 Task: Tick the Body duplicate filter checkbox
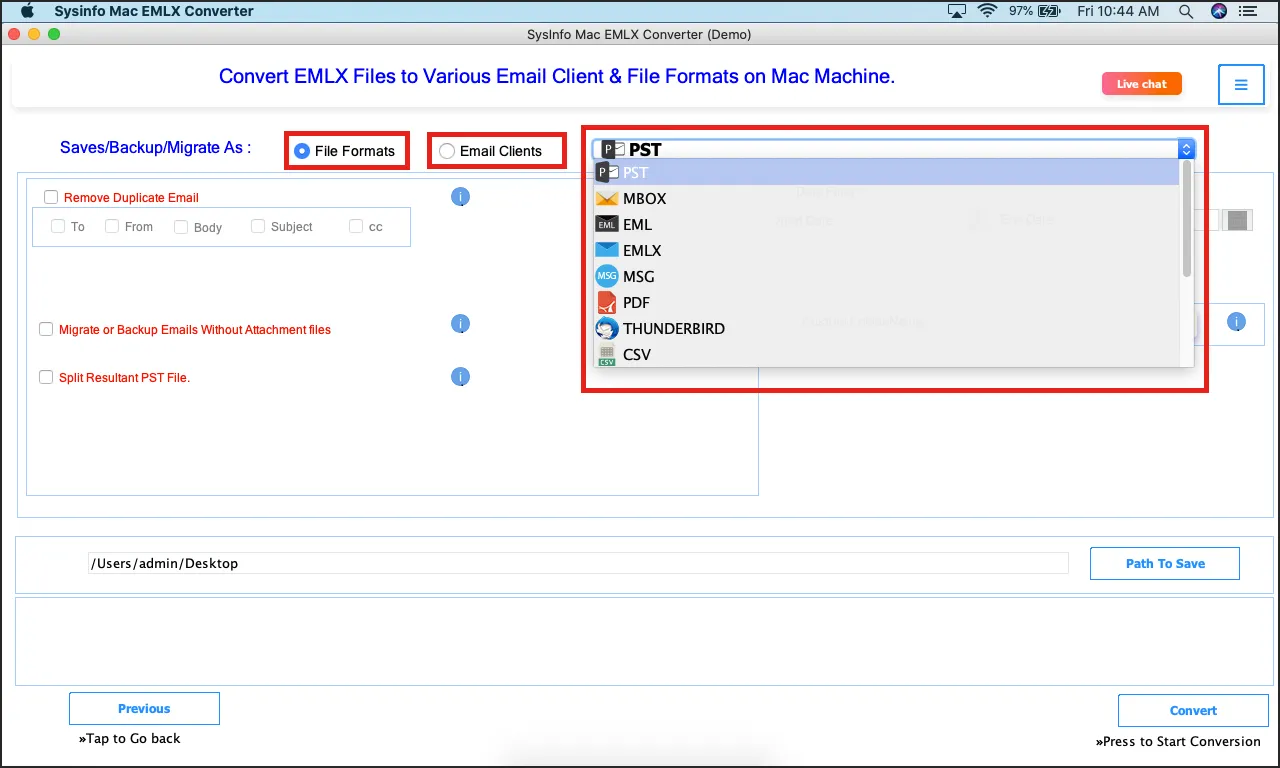pyautogui.click(x=181, y=227)
